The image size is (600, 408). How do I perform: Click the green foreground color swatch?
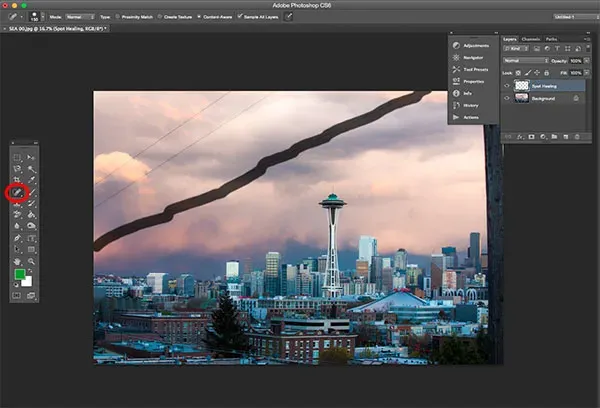click(20, 274)
